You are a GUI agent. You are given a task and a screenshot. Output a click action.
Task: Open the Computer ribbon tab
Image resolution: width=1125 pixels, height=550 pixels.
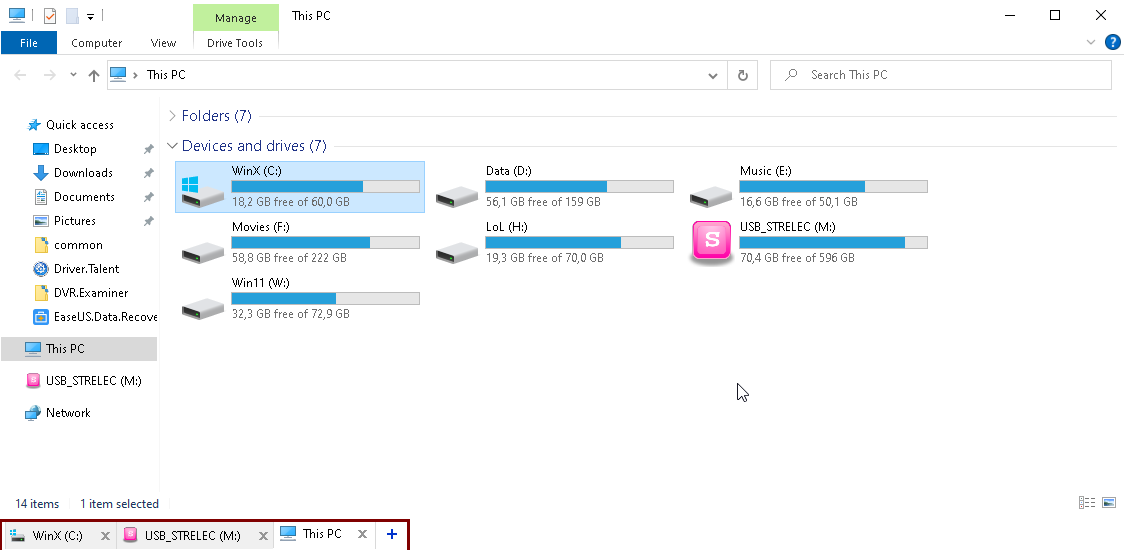[96, 43]
